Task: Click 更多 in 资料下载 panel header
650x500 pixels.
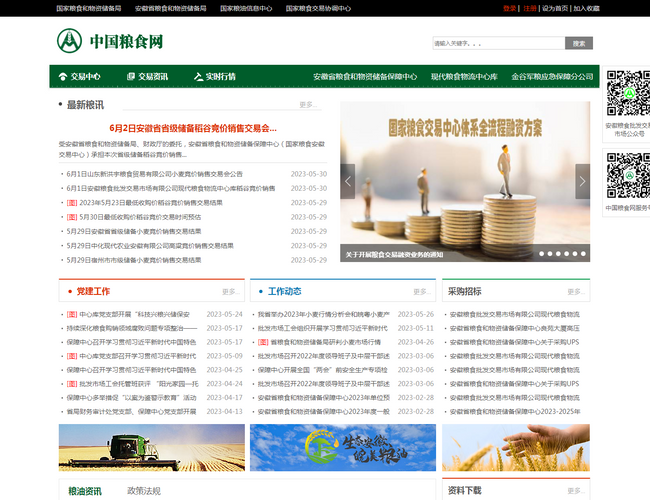Action: point(576,490)
